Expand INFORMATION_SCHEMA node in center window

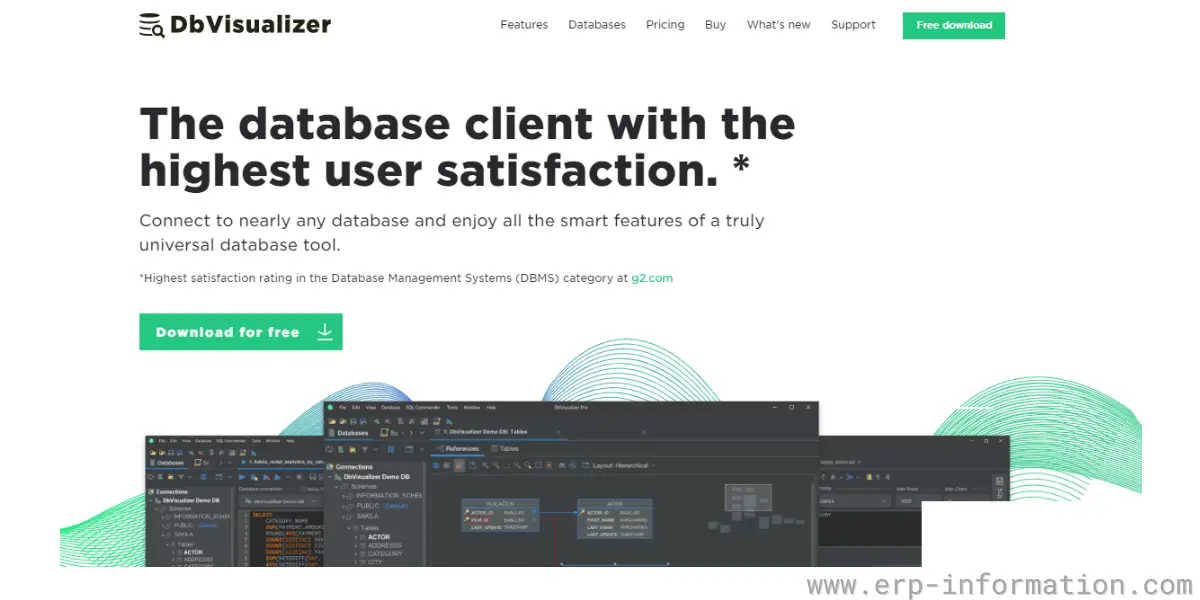[343, 496]
